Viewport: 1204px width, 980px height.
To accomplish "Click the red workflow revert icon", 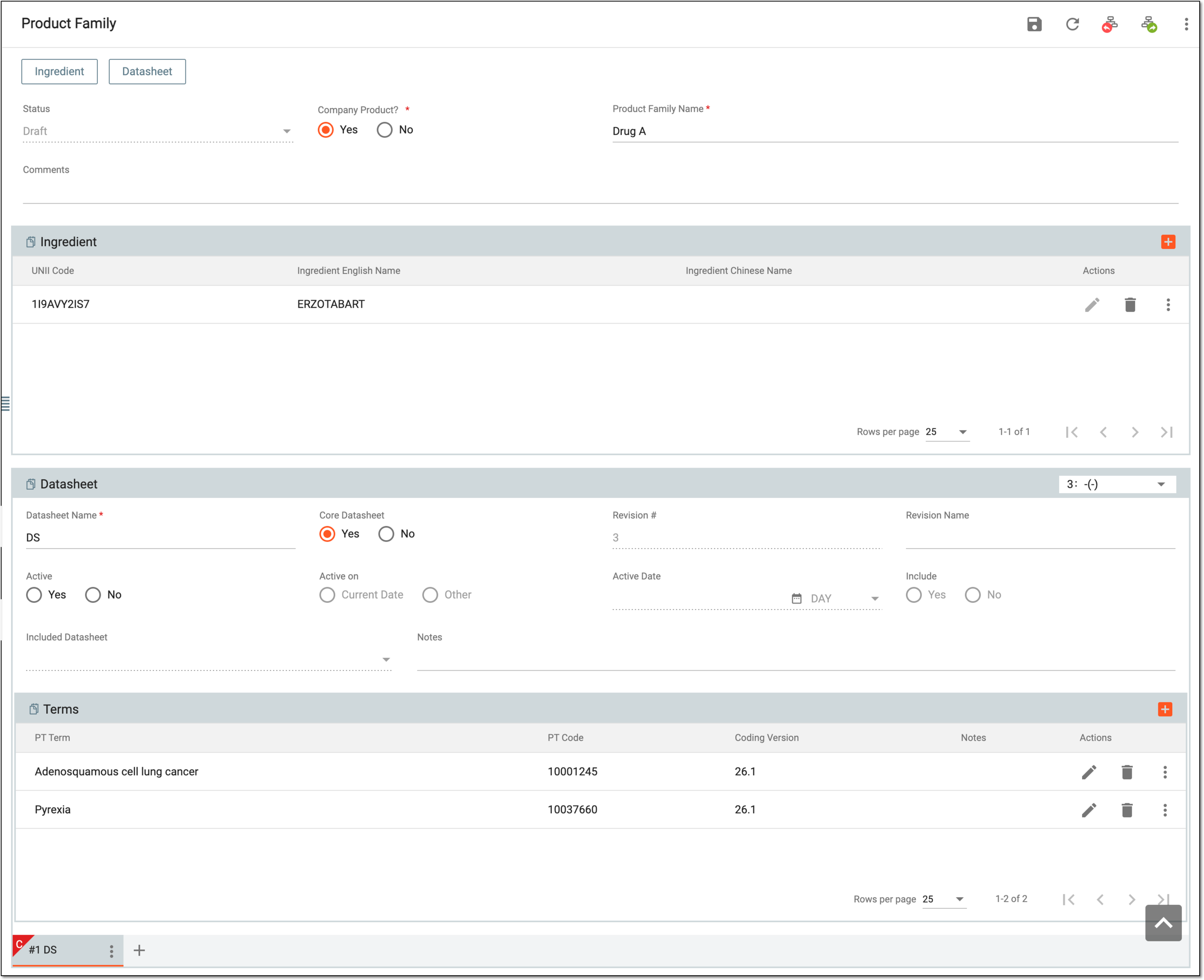I will pyautogui.click(x=1110, y=24).
